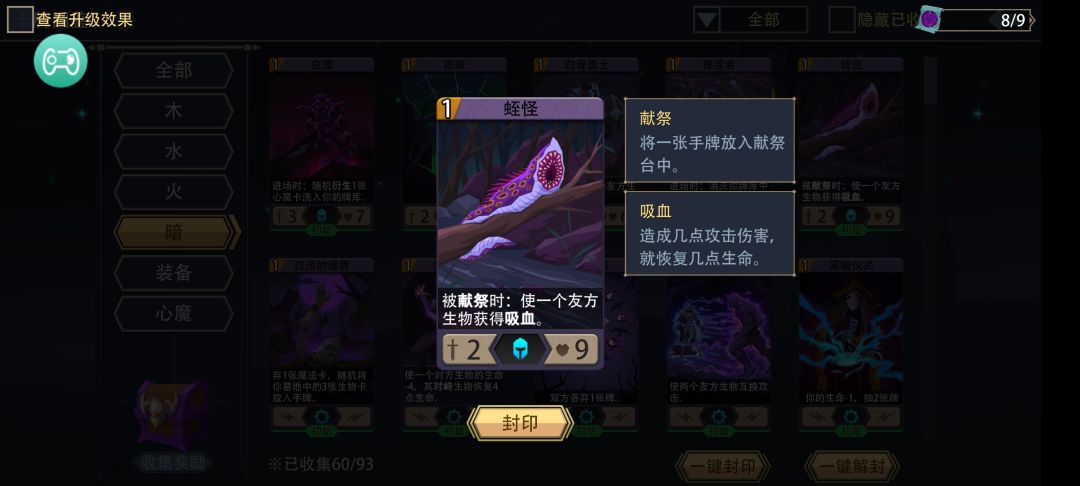Tap the green gamepad floating icon
The height and width of the screenshot is (486, 1080).
click(61, 61)
